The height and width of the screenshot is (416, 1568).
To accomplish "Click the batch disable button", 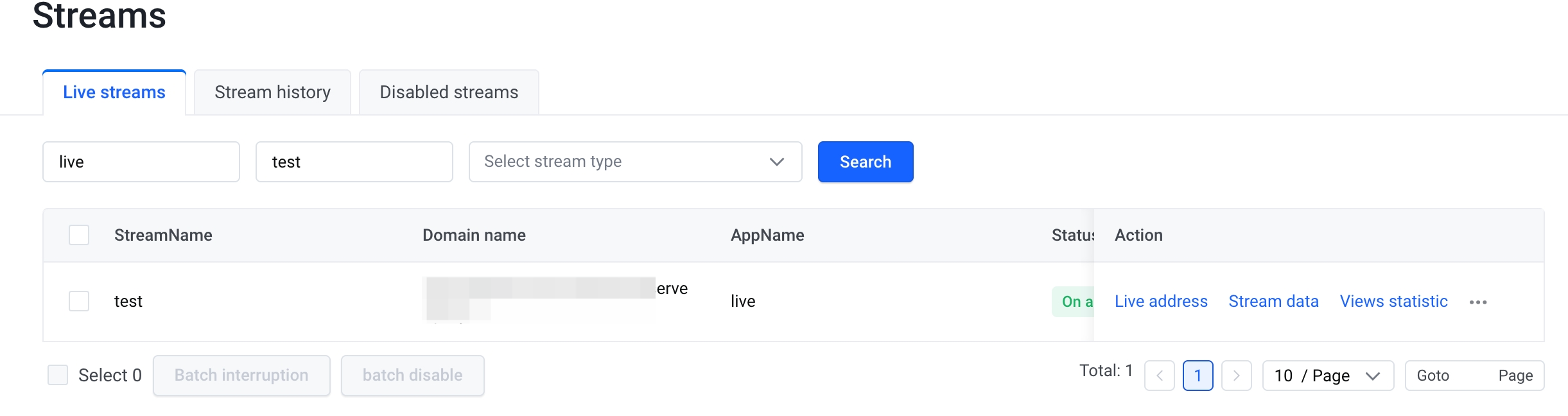I will coord(412,375).
